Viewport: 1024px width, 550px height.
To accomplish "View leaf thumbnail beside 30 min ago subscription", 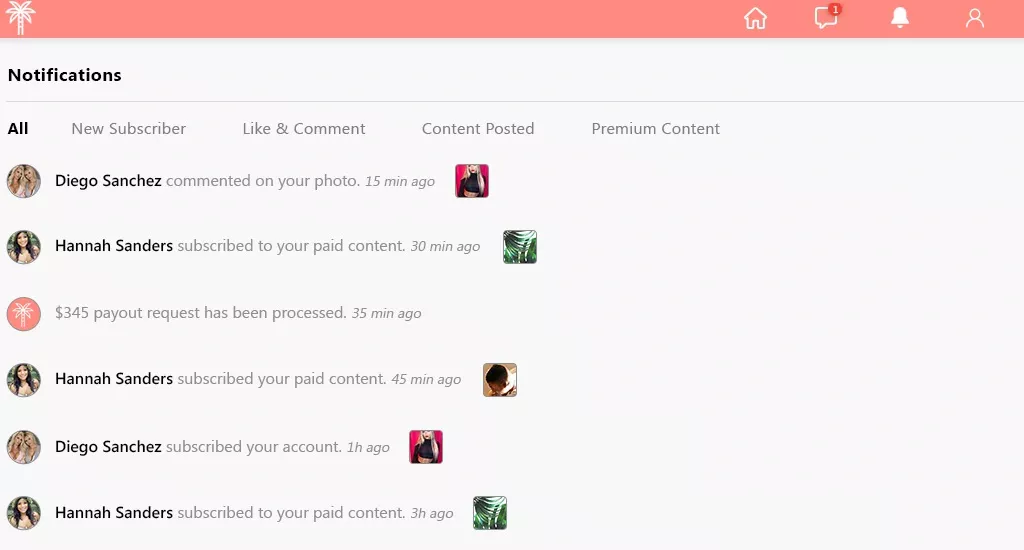I will pyautogui.click(x=520, y=247).
